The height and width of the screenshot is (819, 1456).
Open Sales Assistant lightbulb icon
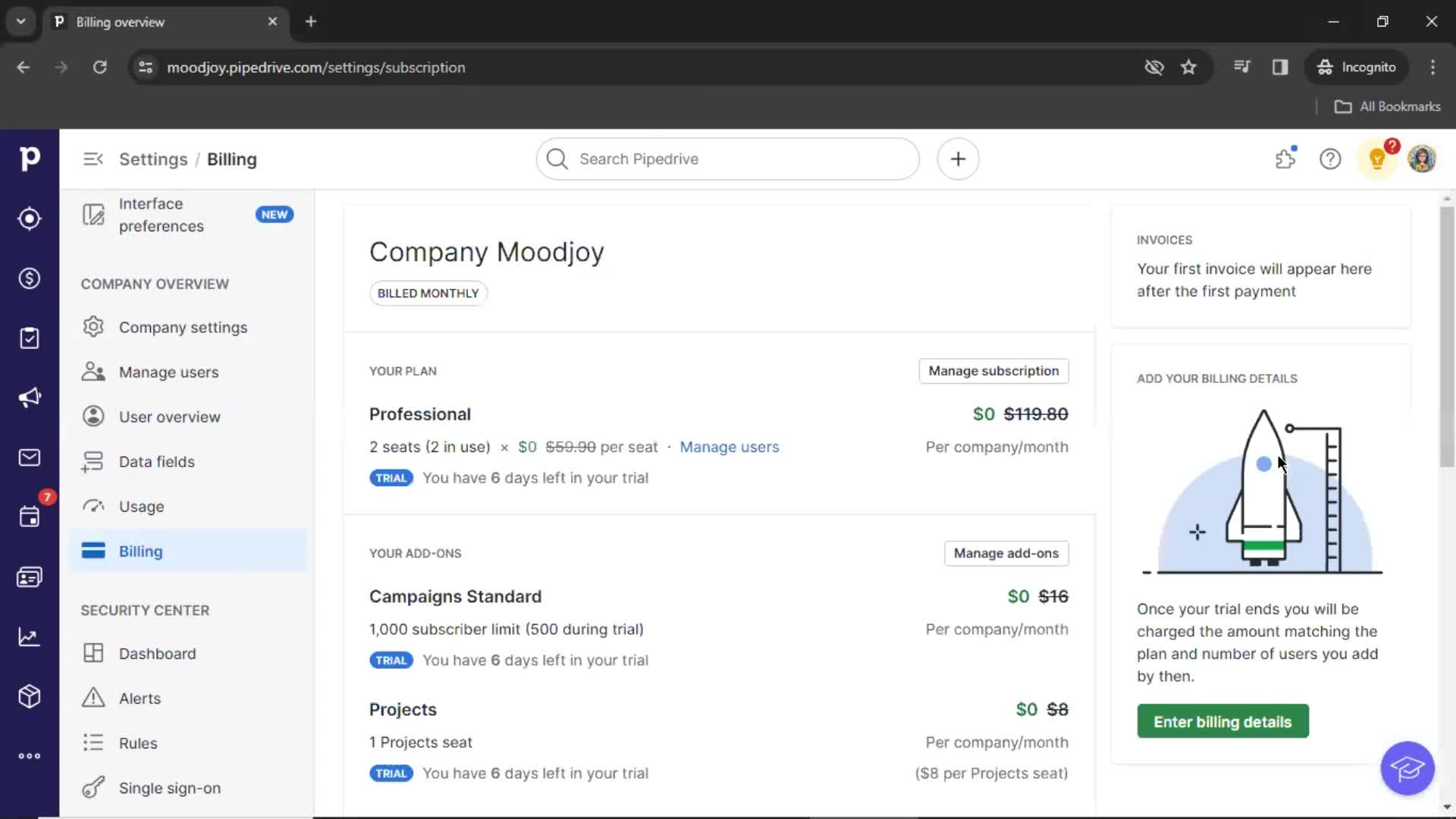click(x=1377, y=159)
